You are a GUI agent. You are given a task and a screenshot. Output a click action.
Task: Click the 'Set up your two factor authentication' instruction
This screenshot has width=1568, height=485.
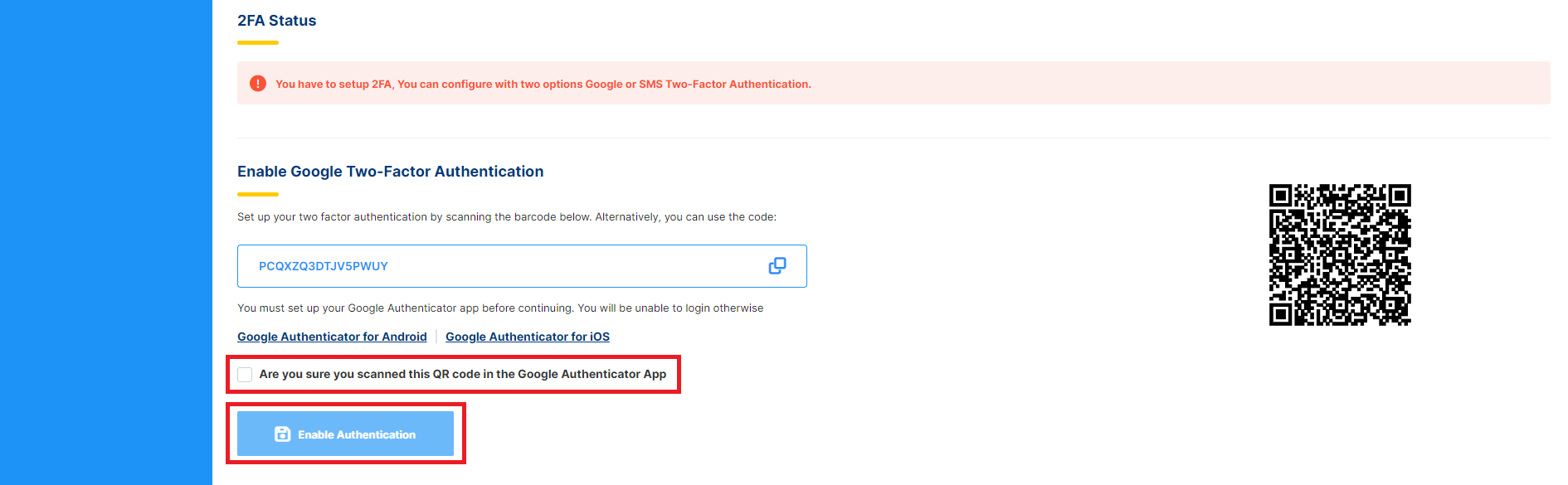[x=507, y=217]
